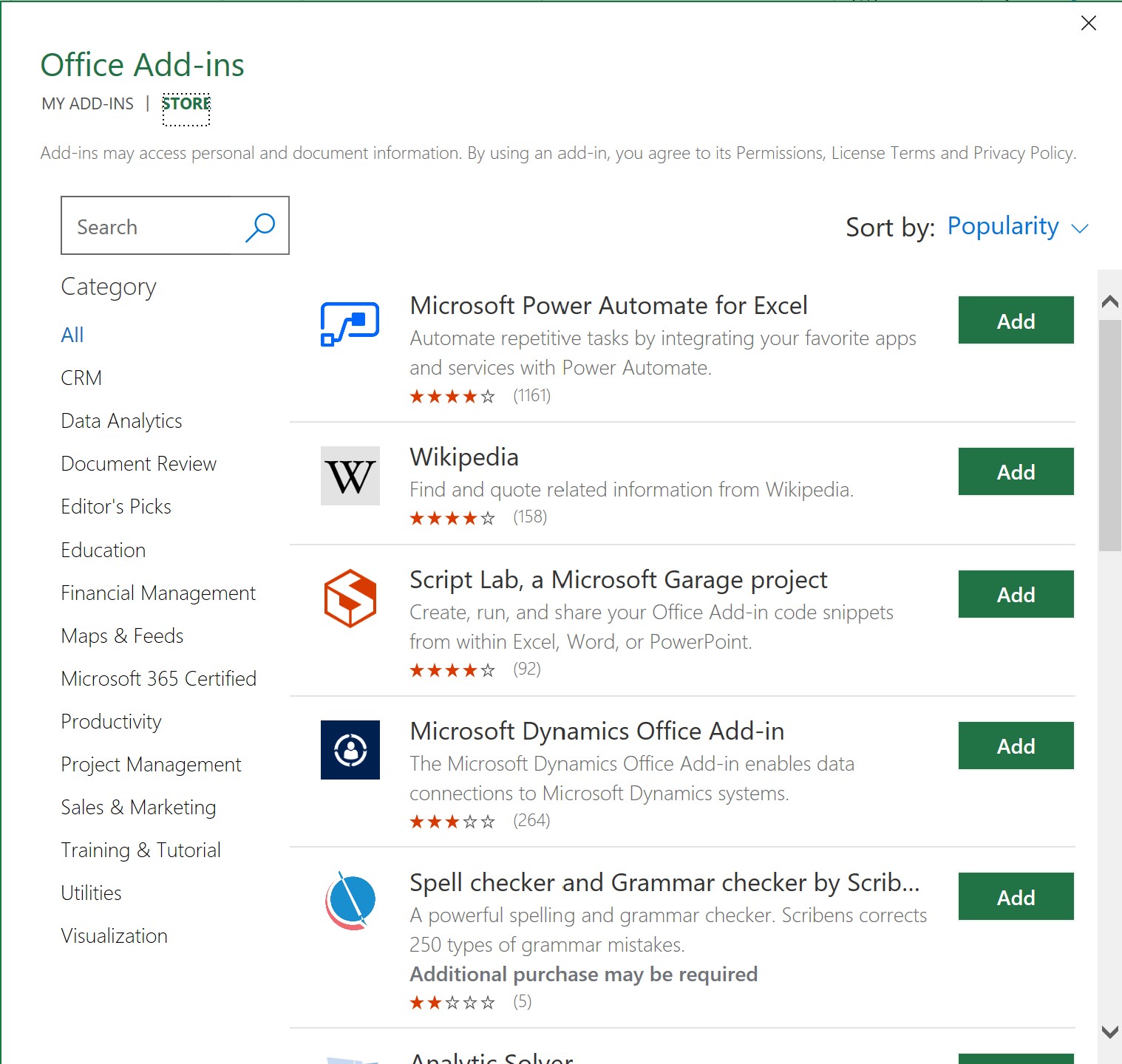This screenshot has height=1064, width=1122.
Task: Filter by Productivity category
Action: tap(112, 722)
